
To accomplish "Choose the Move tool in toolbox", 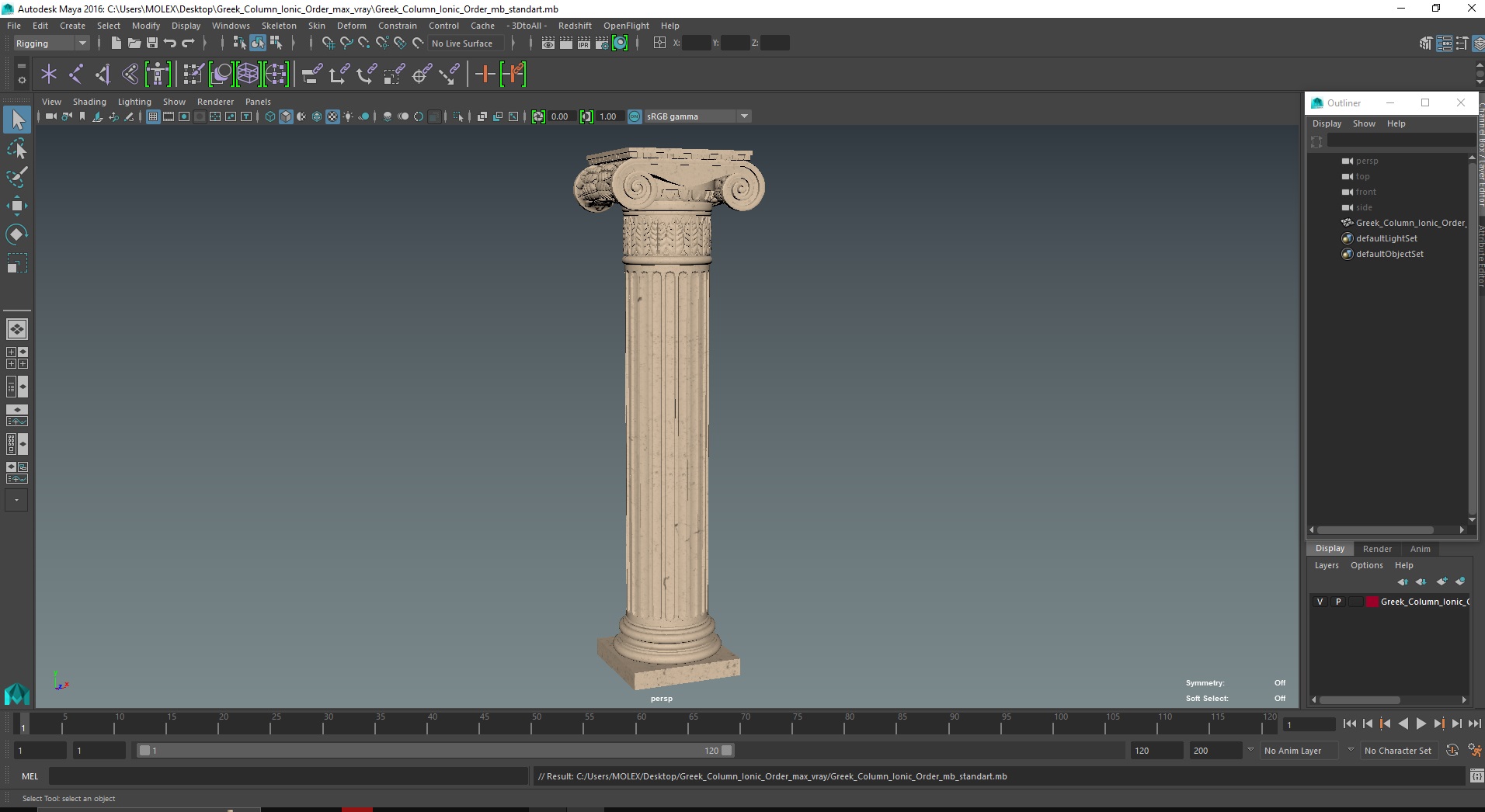I will point(17,206).
